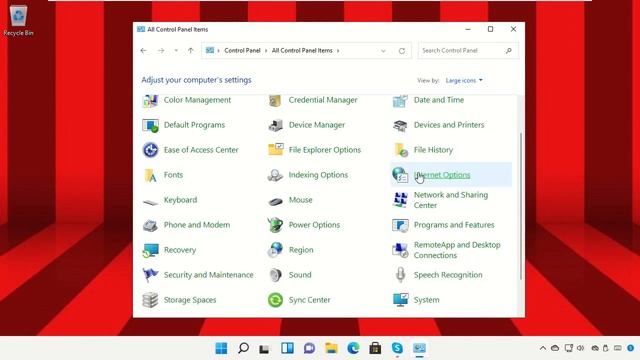Image resolution: width=640 pixels, height=360 pixels.
Task: Open the Credential Manager icon
Action: click(x=275, y=100)
